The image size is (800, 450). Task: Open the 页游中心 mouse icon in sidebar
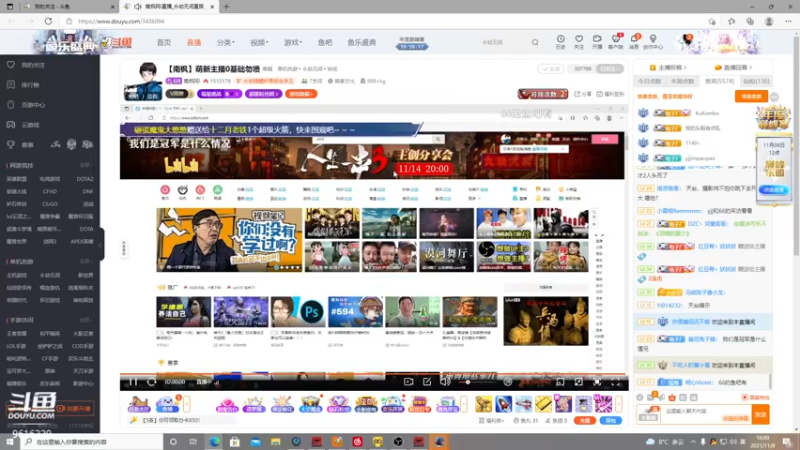click(x=11, y=105)
